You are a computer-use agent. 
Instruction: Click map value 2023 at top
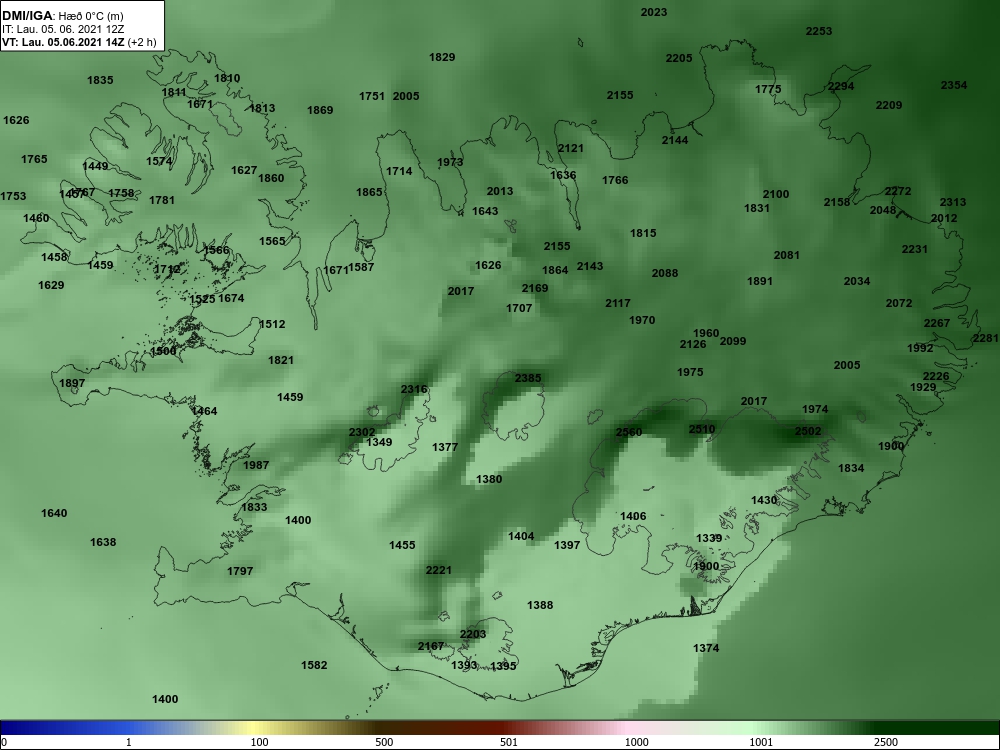pyautogui.click(x=654, y=12)
